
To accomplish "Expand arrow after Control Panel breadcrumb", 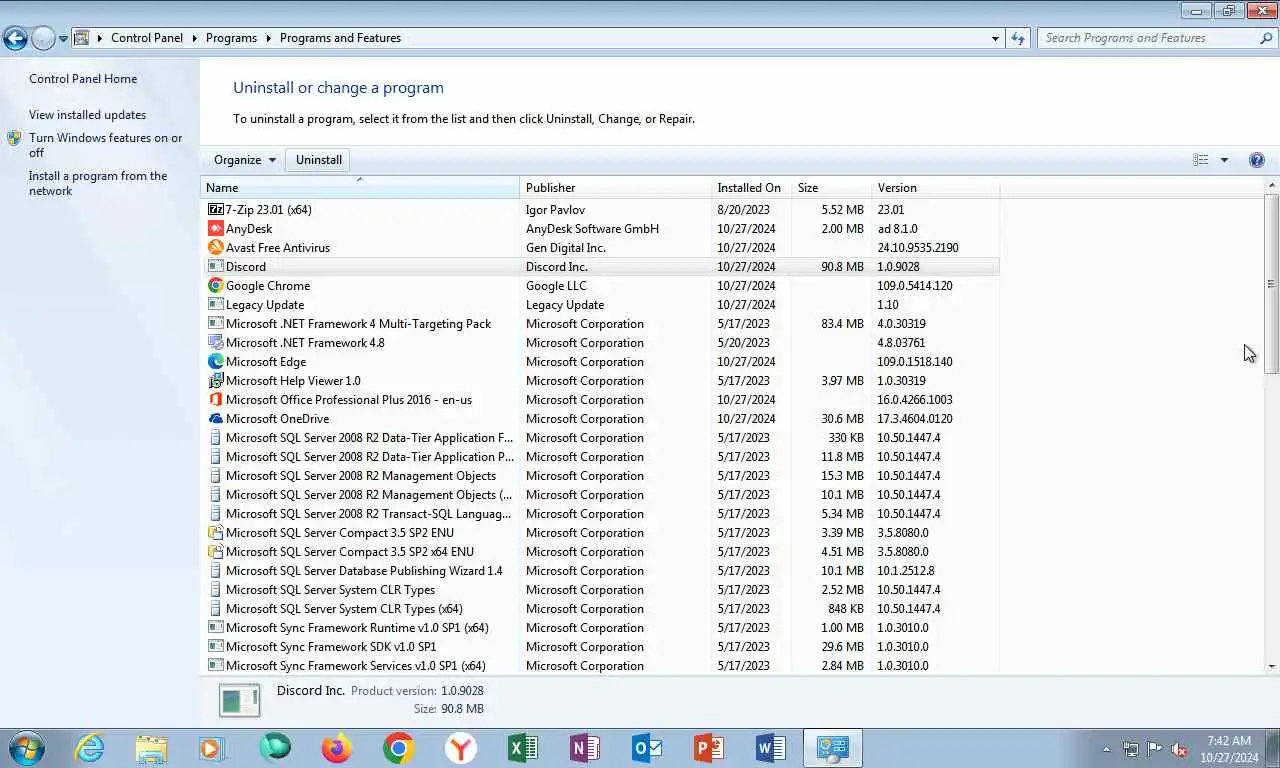I will tap(194, 38).
